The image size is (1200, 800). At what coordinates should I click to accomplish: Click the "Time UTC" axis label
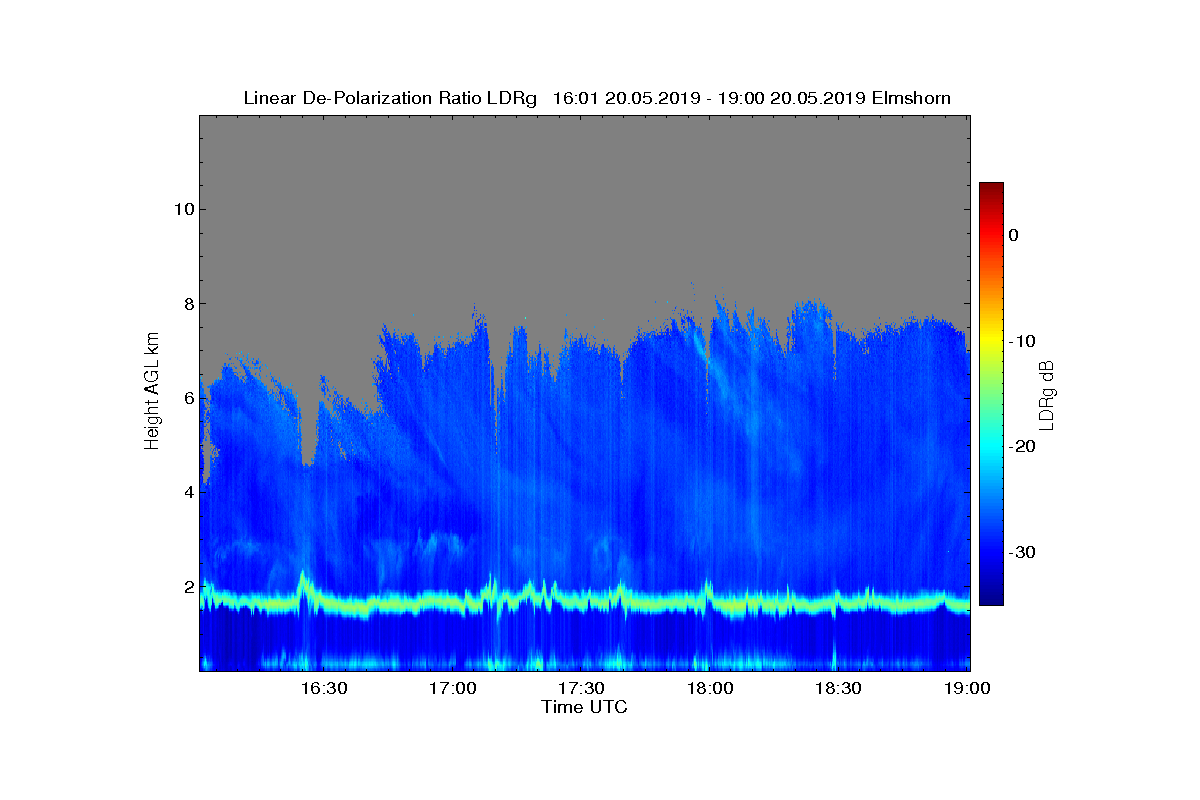click(x=585, y=707)
